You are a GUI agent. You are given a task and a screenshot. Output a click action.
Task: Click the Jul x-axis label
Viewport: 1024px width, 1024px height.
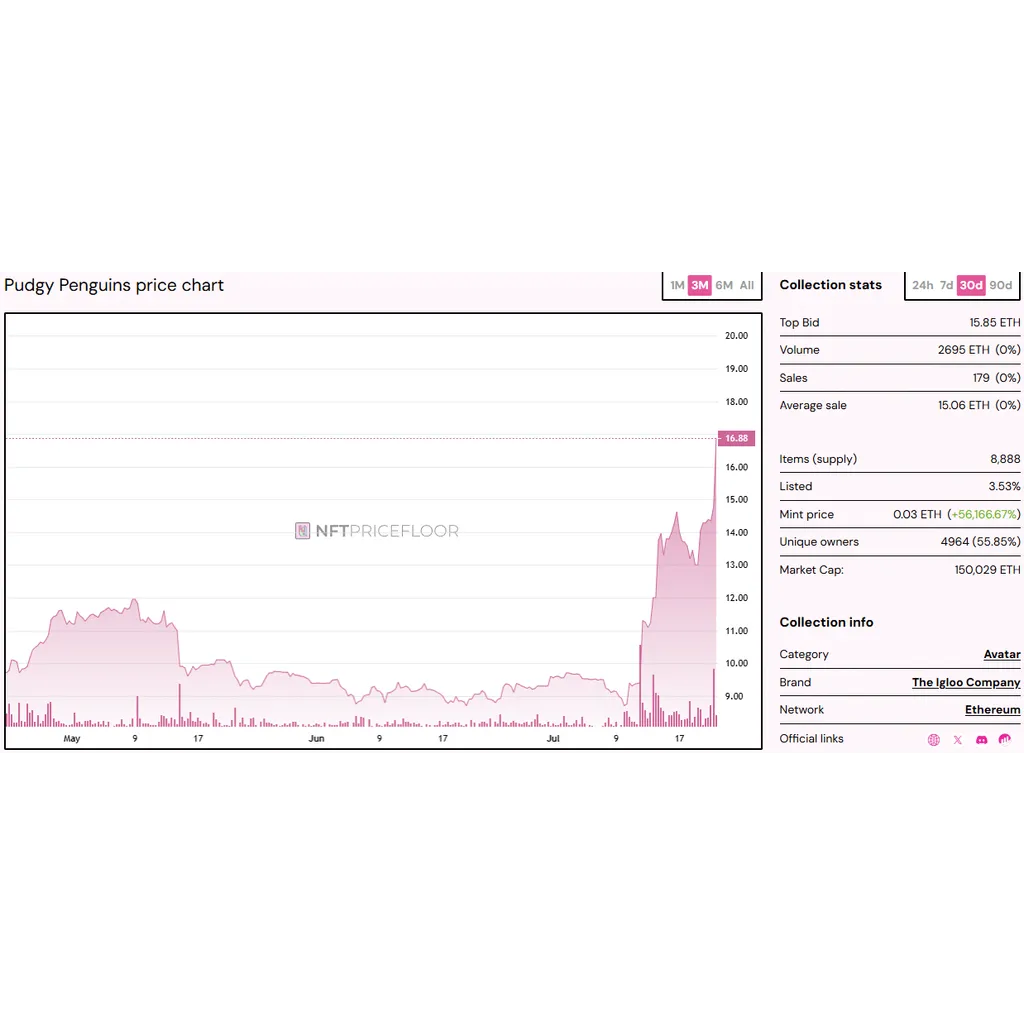553,739
